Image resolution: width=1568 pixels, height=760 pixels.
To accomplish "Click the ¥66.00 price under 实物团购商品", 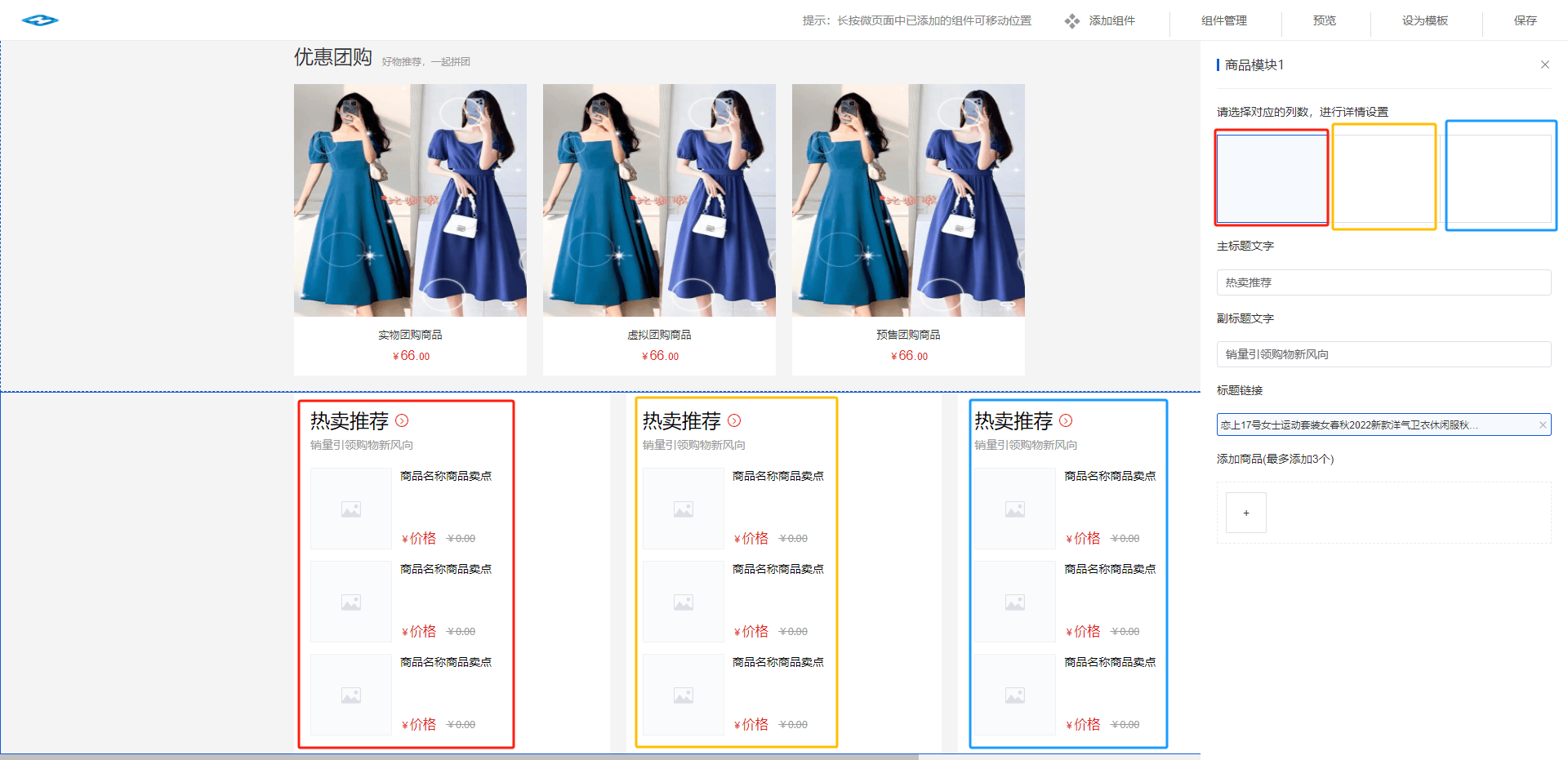I will click(411, 356).
